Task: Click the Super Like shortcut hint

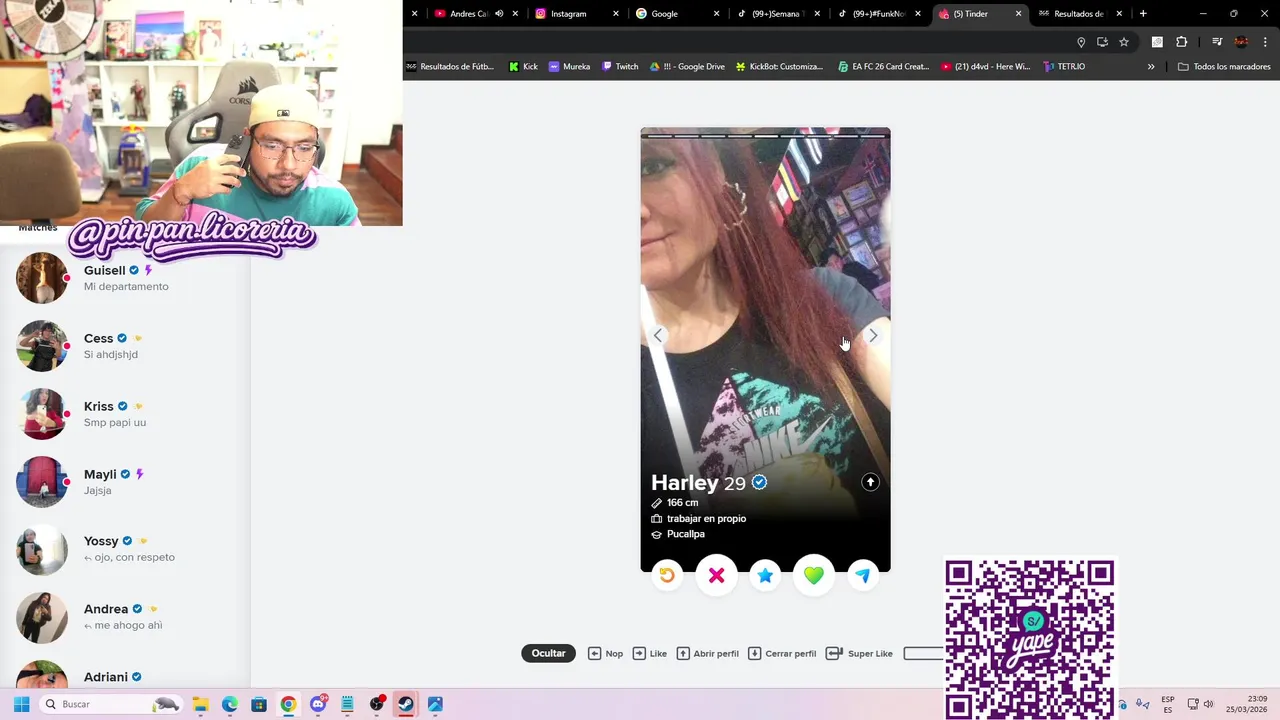Action: click(859, 653)
